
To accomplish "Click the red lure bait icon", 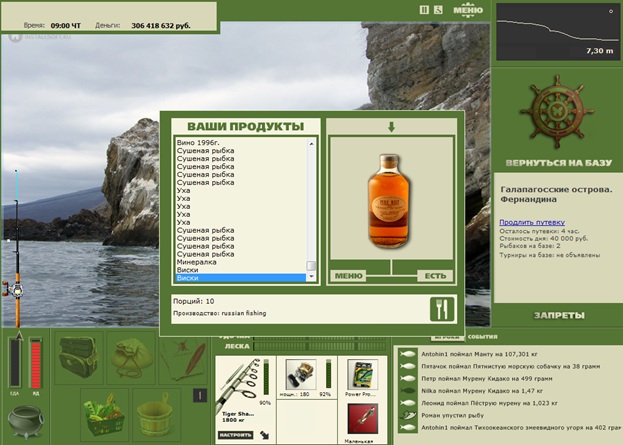I will pyautogui.click(x=362, y=419).
